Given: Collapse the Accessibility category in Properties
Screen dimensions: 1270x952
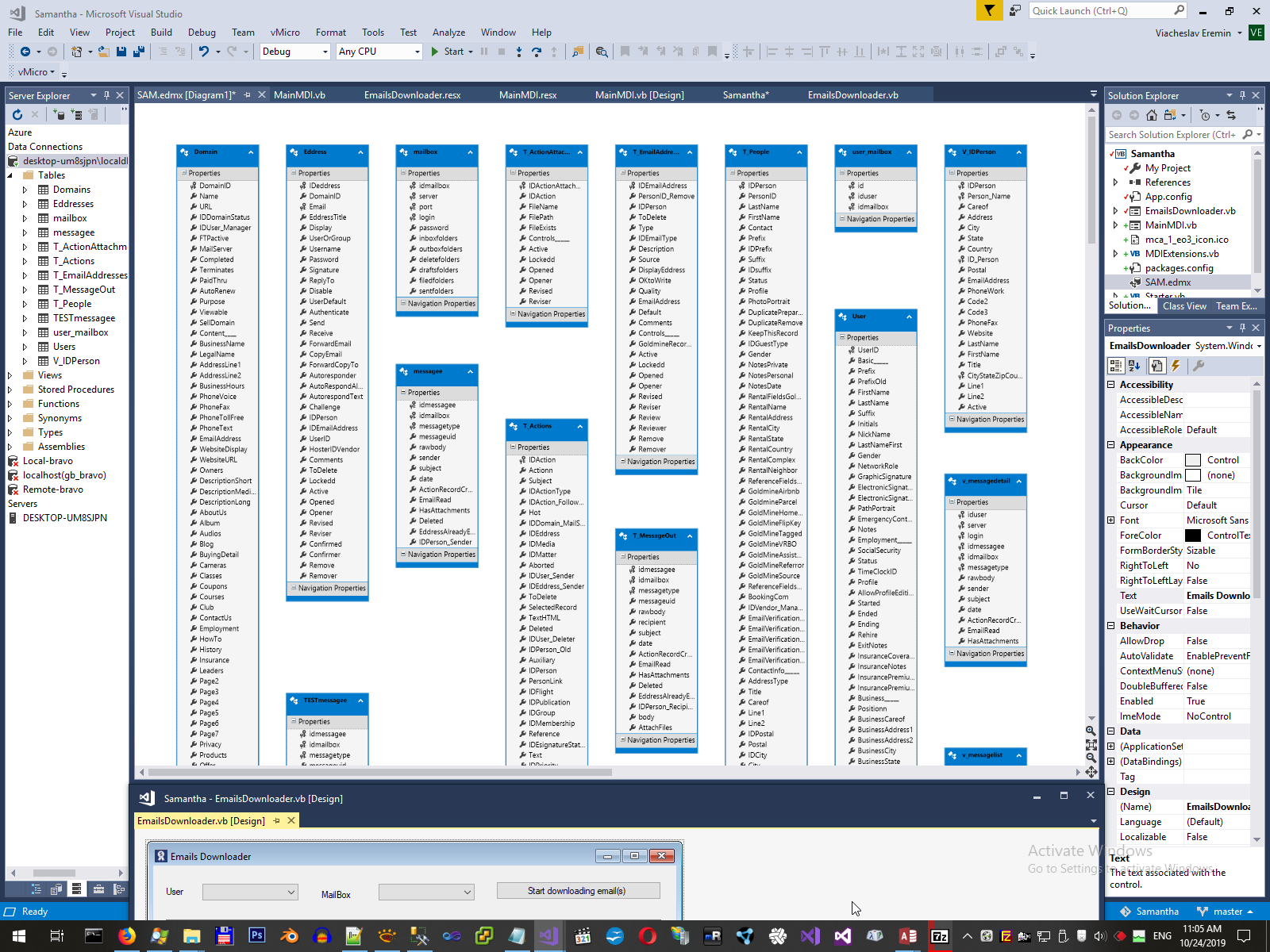Looking at the screenshot, I should (1111, 385).
